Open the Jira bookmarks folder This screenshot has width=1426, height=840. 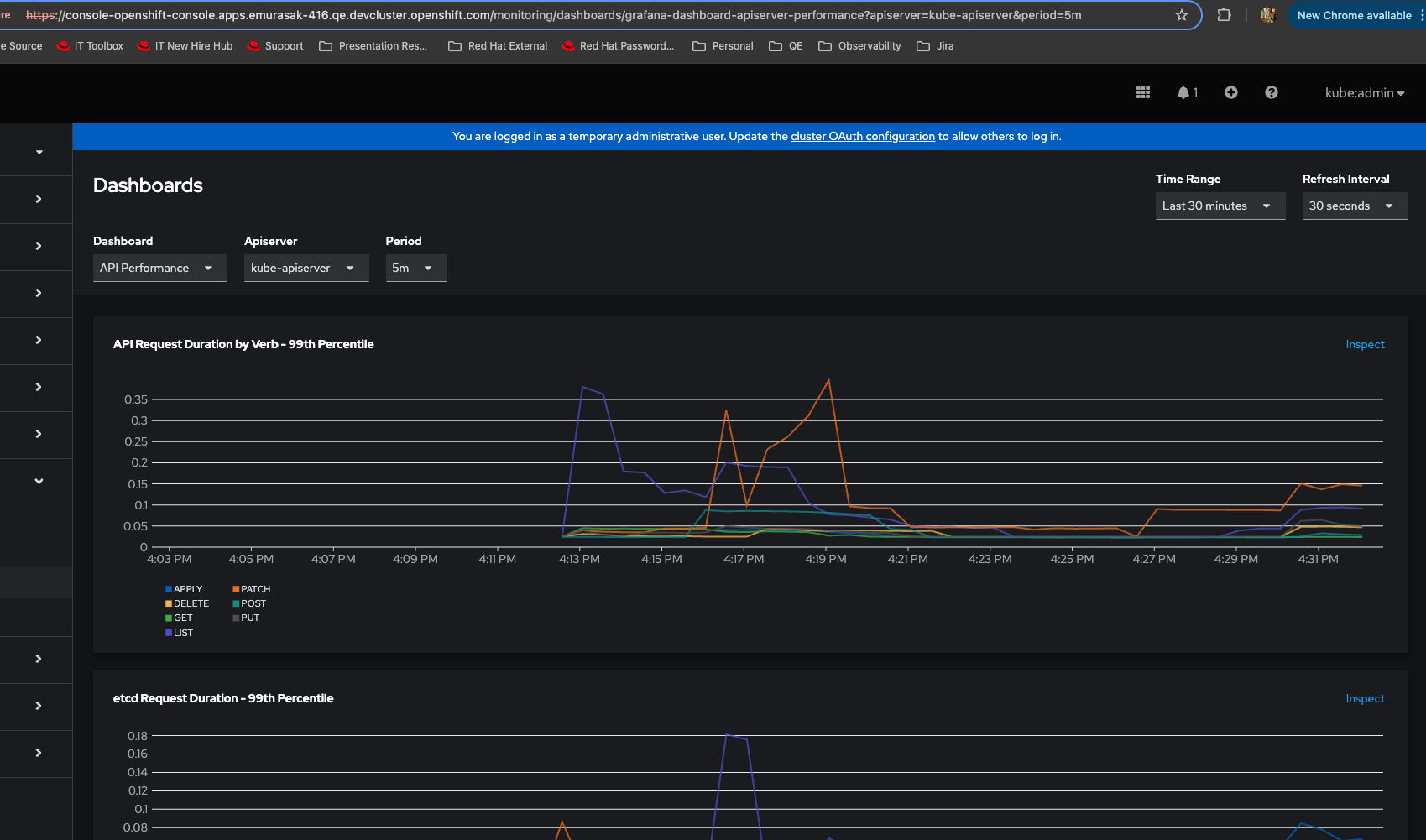click(x=935, y=46)
